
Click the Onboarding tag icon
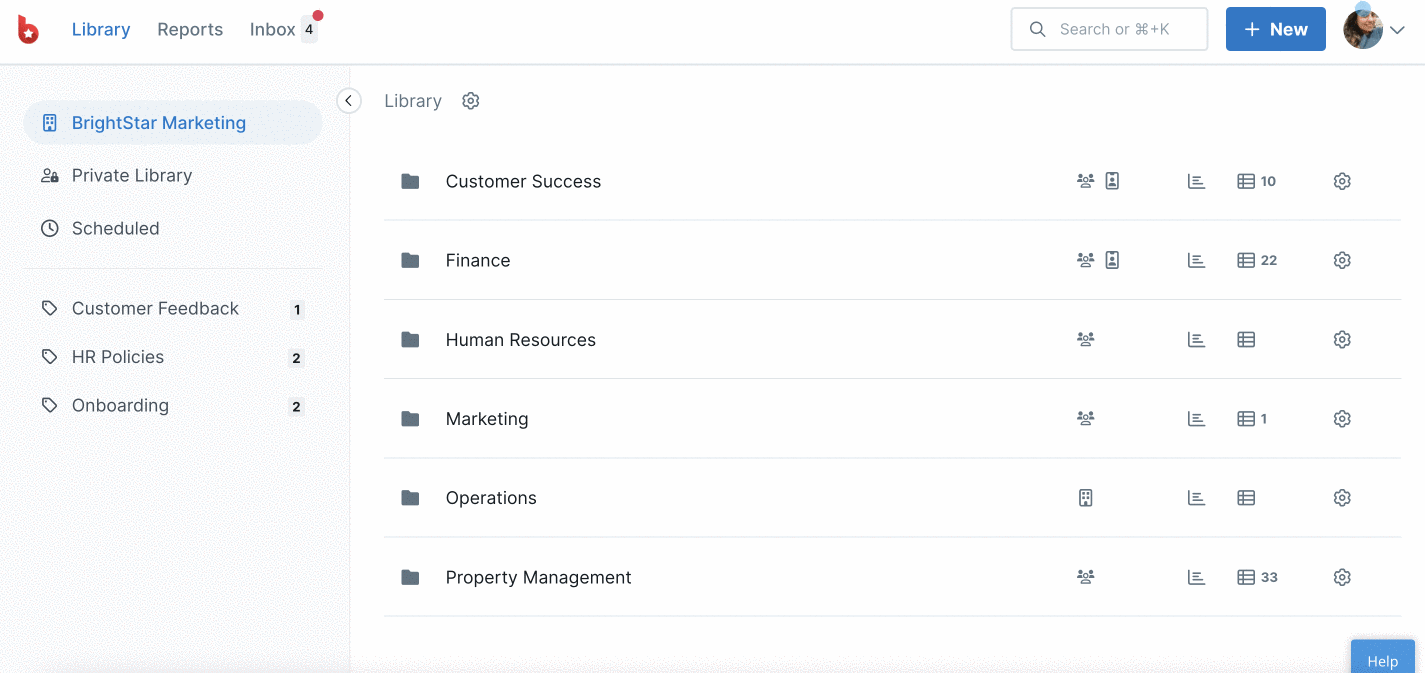point(49,406)
